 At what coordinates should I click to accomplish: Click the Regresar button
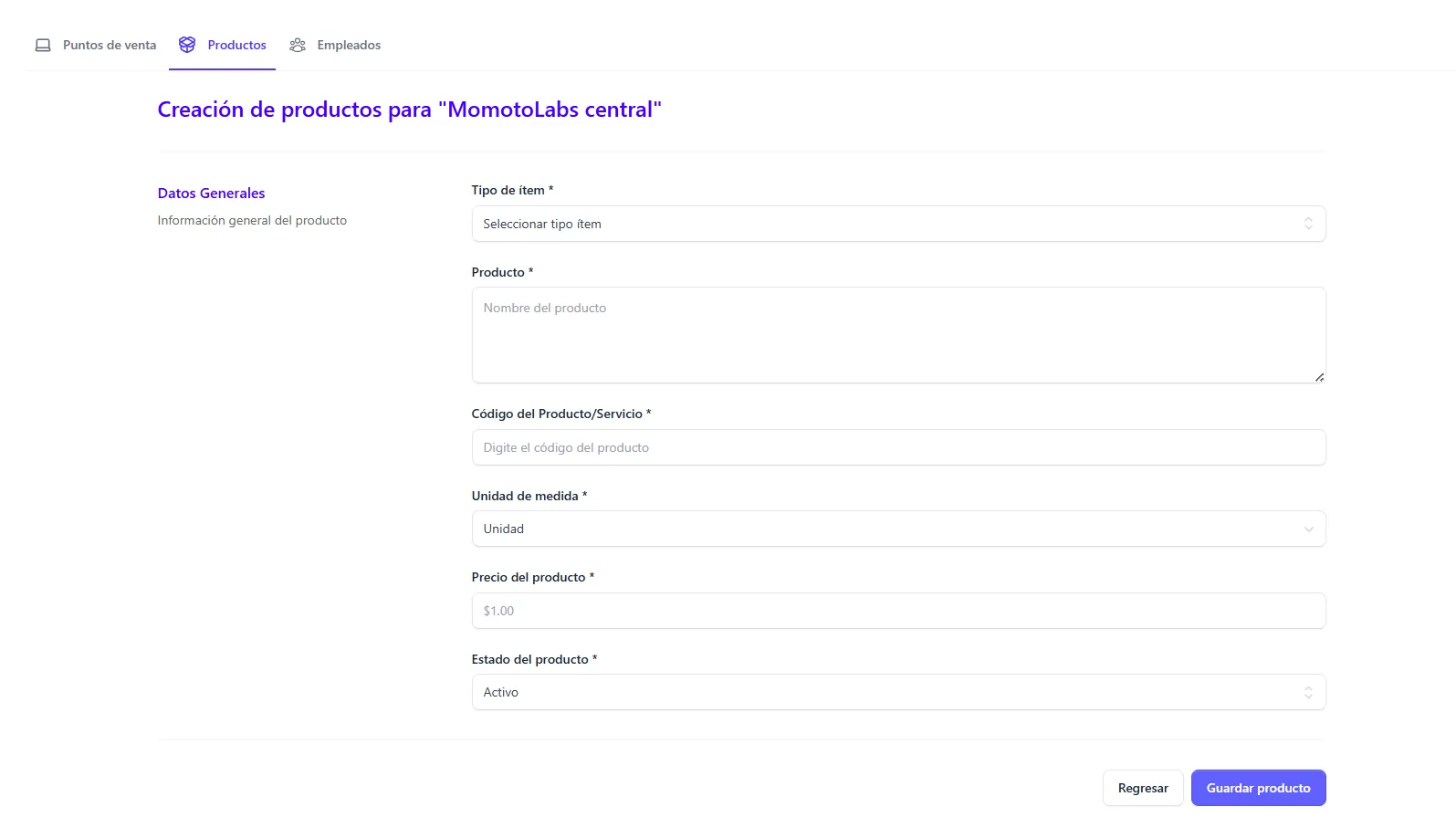pos(1142,788)
